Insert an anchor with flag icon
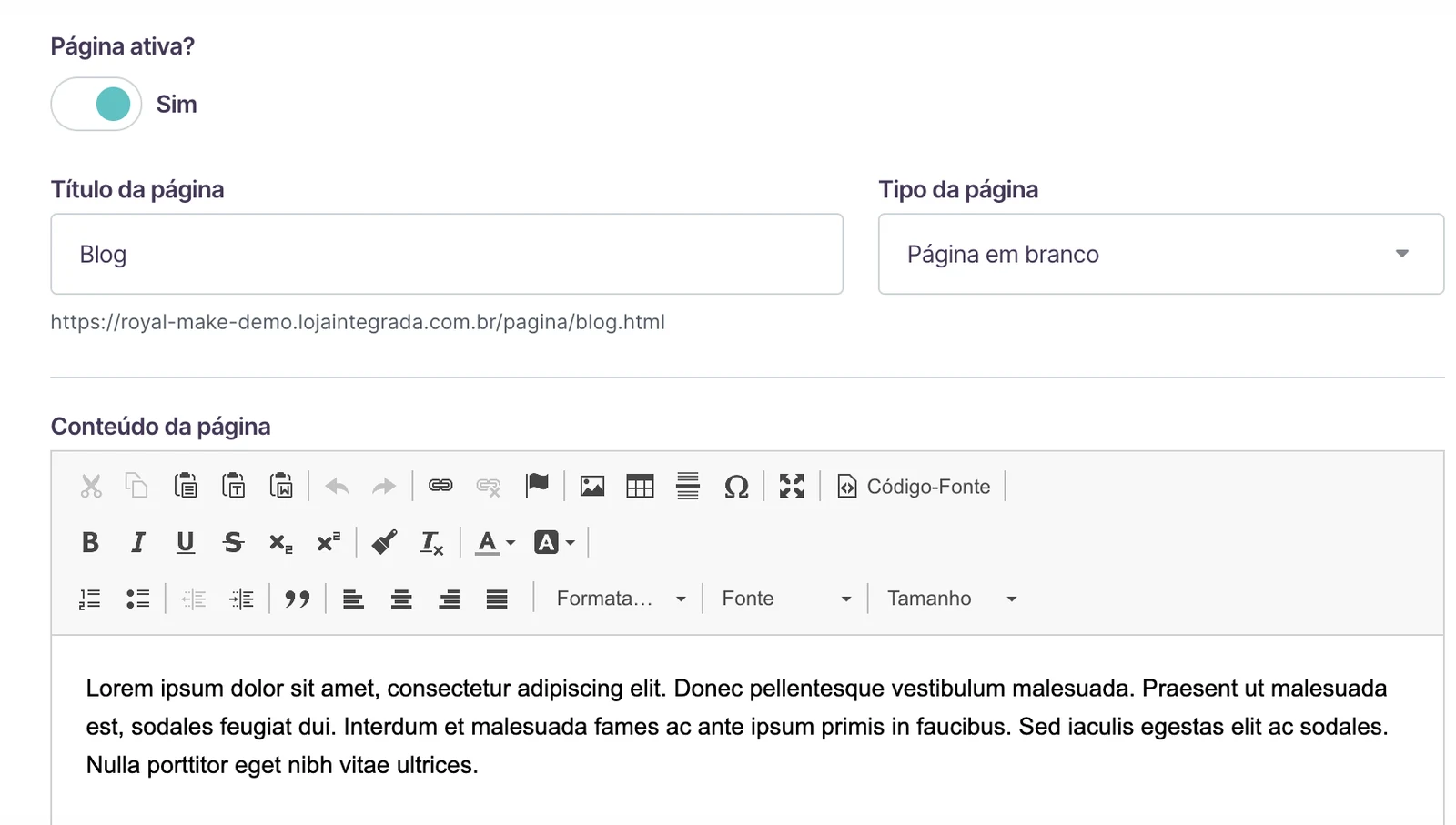Screen dimensions: 1456x825 tap(537, 486)
